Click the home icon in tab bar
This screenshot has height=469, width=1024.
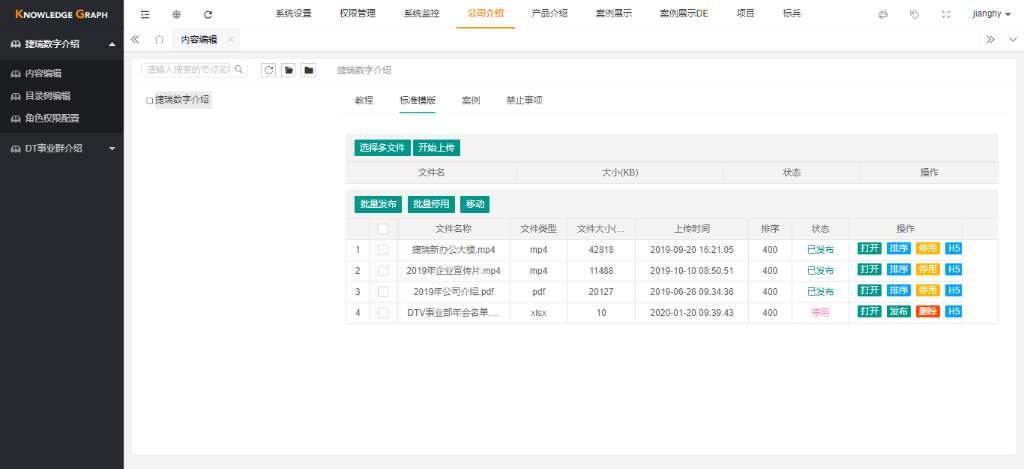[159, 39]
